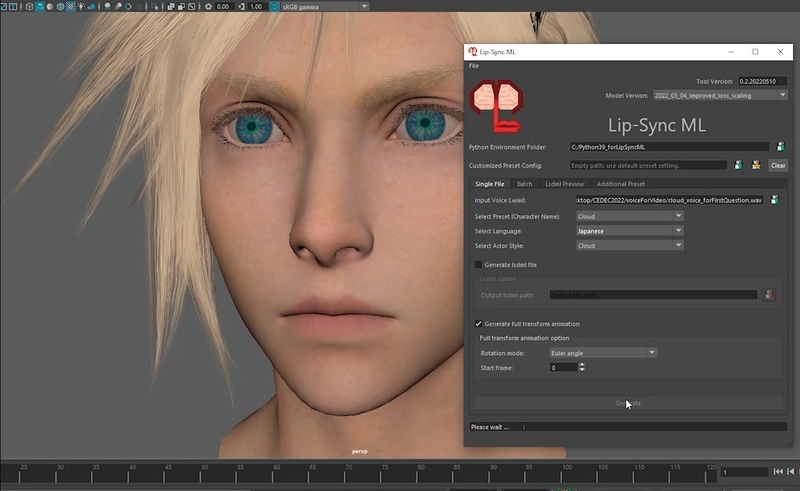Viewport: 800px width, 491px height.
Task: Click the persp camera label in viewport
Action: point(359,451)
